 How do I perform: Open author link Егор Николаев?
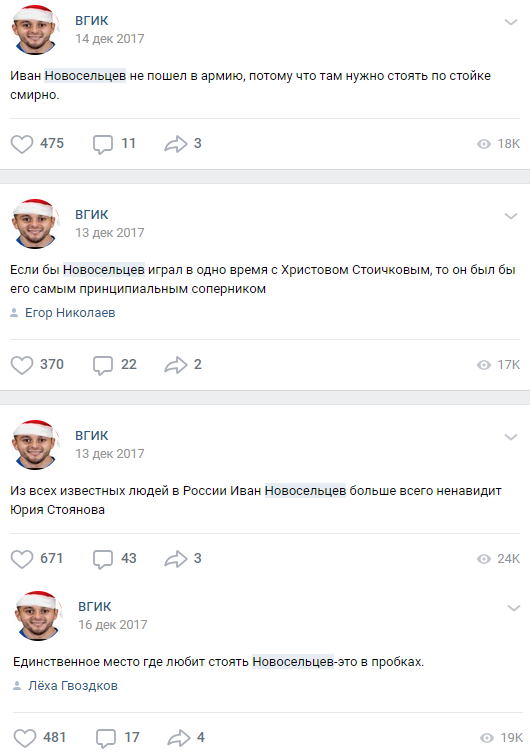click(70, 313)
